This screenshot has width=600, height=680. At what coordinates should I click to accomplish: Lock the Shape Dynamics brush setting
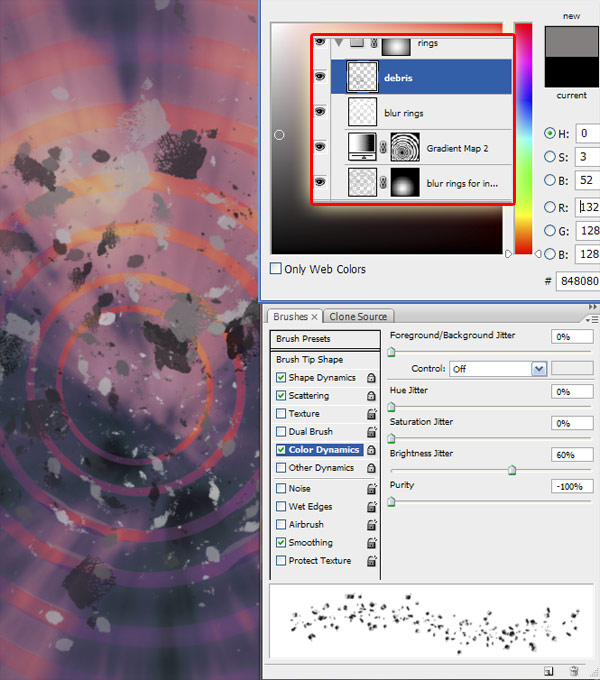(371, 378)
